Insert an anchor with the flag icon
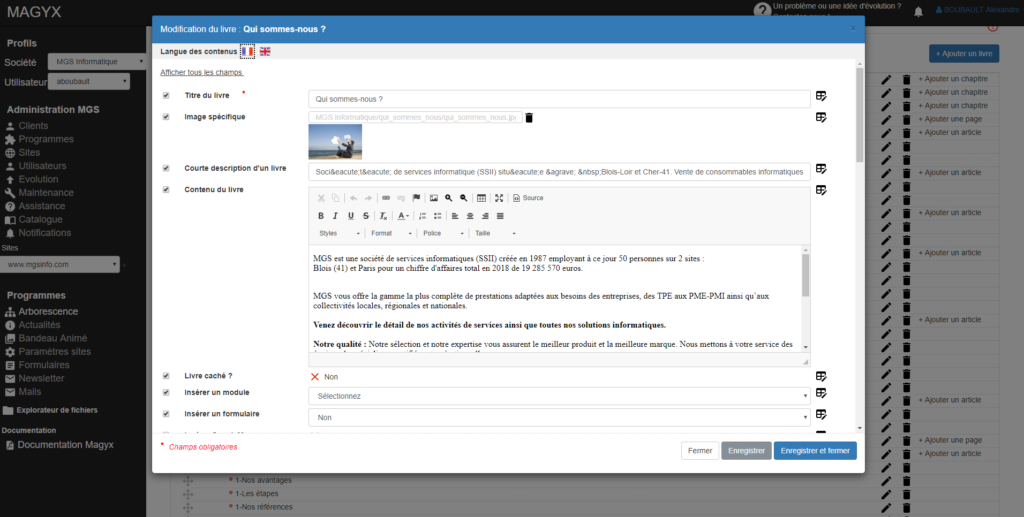The image size is (1024, 517). [x=416, y=198]
